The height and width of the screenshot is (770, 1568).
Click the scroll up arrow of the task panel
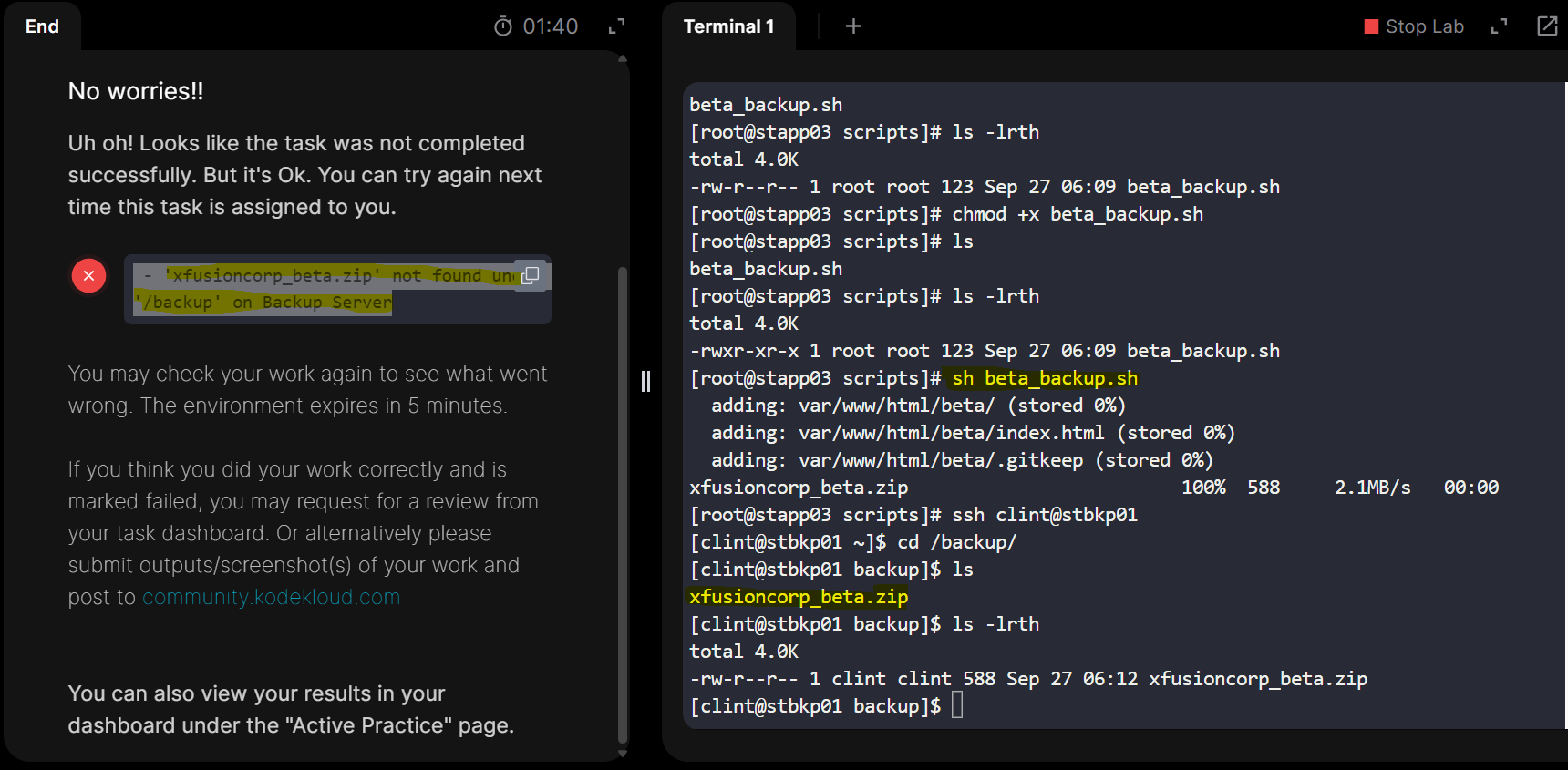[x=623, y=59]
